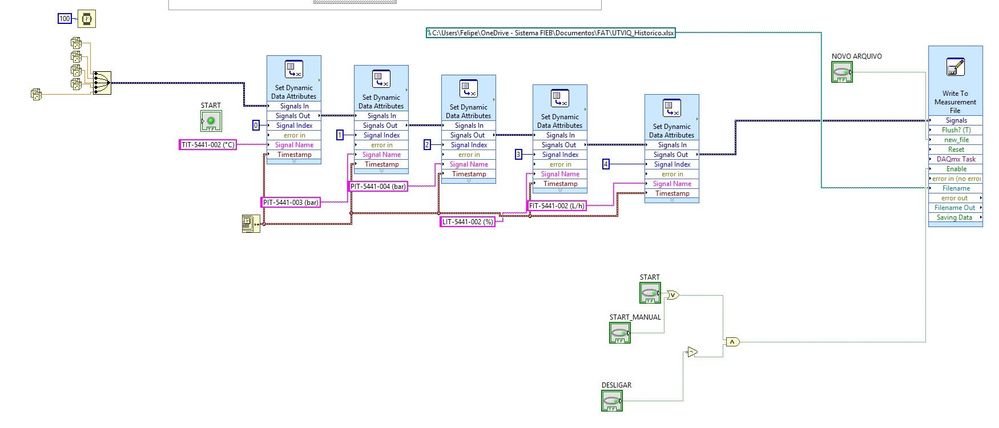This screenshot has width=999, height=428.
Task: Click the OR gate node
Action: point(673,295)
